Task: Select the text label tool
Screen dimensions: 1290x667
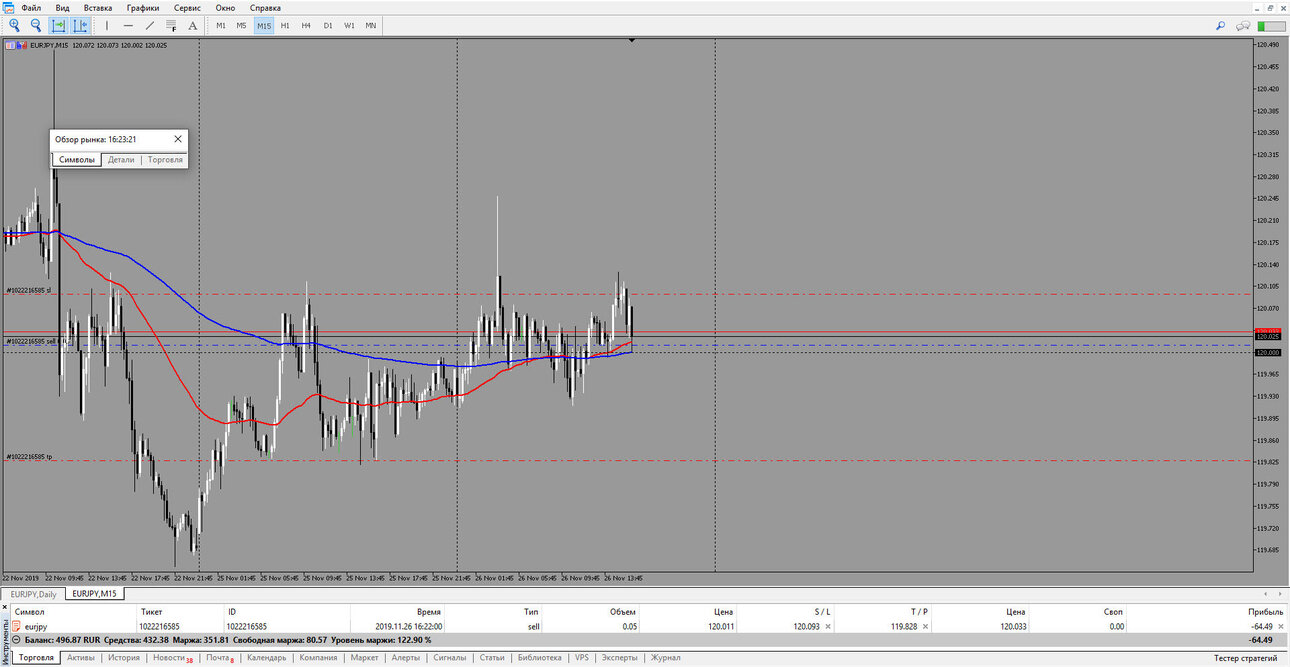Action: coord(192,25)
